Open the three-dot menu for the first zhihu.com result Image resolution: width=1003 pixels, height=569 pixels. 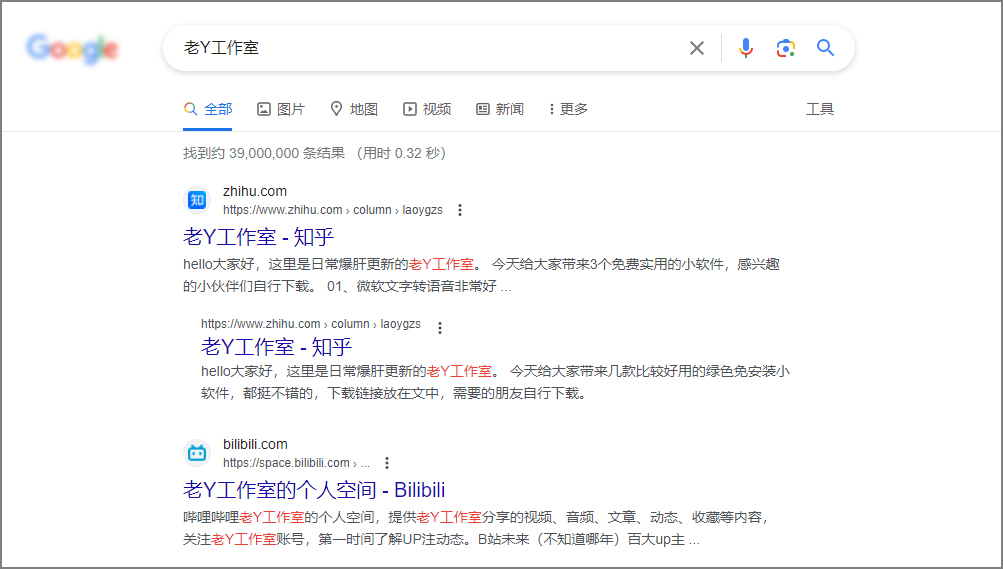tap(459, 210)
